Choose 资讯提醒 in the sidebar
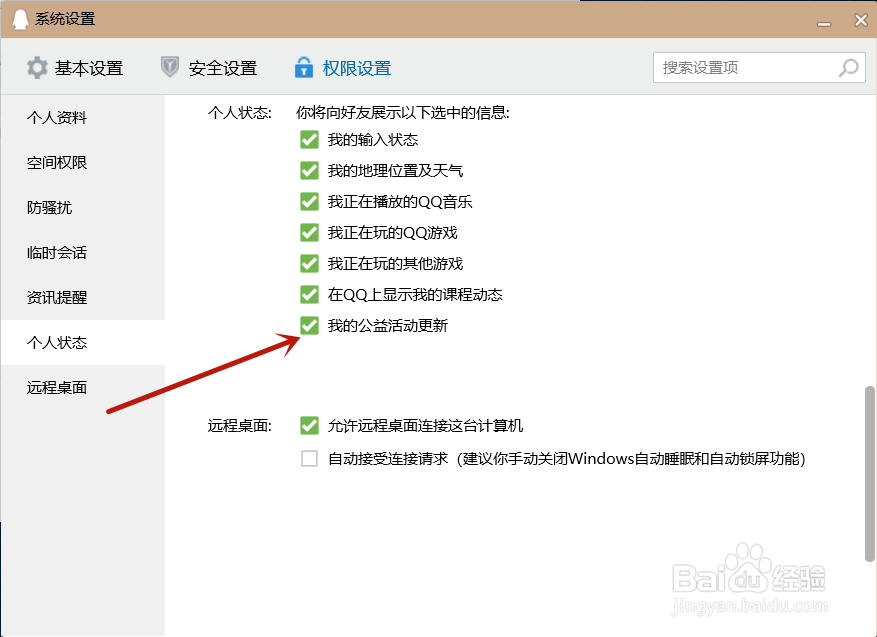Image resolution: width=877 pixels, height=637 pixels. tap(83, 298)
